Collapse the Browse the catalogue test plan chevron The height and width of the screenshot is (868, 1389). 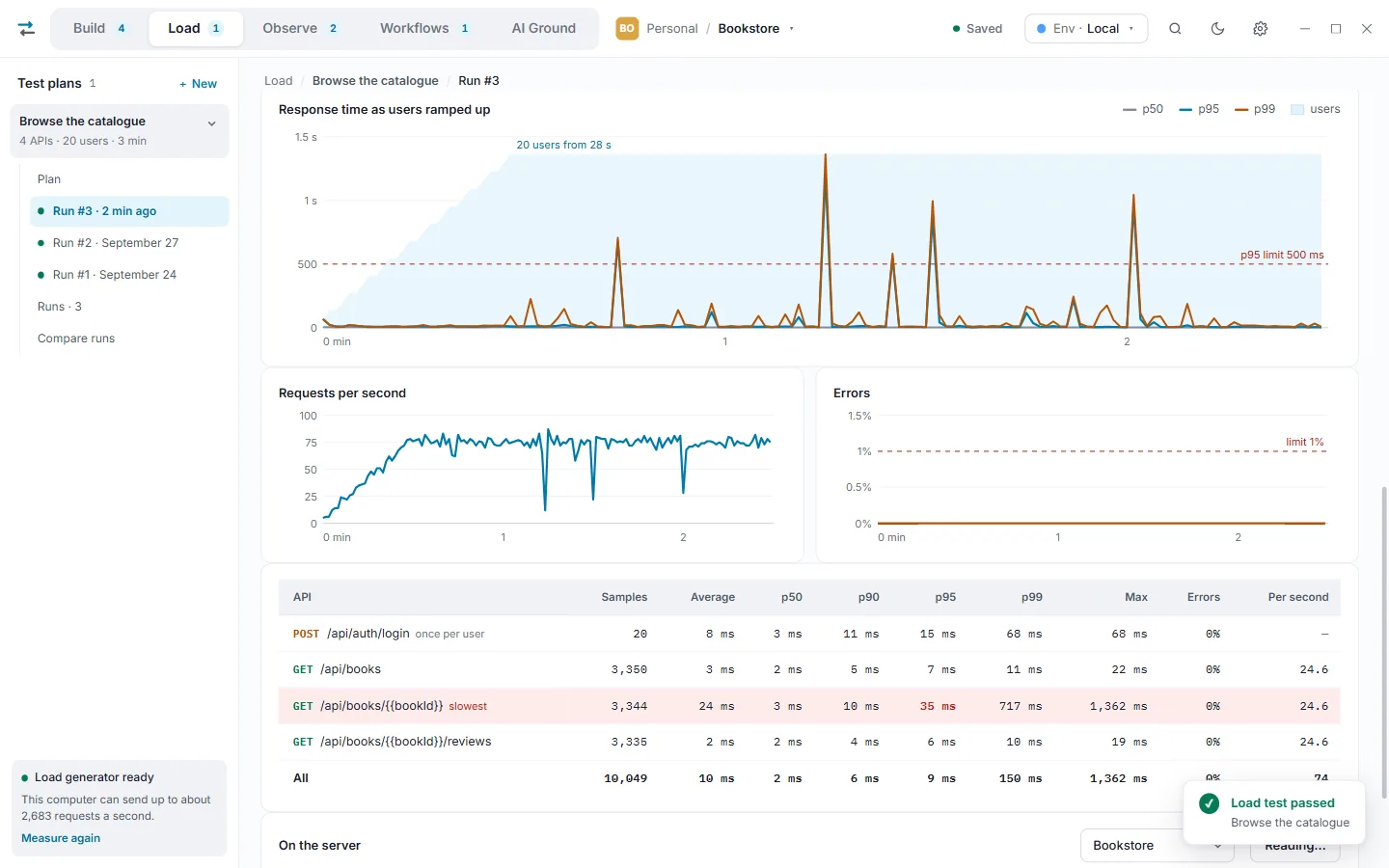pyautogui.click(x=212, y=123)
